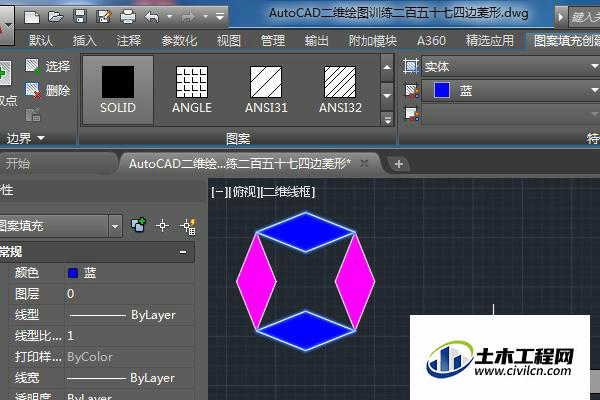This screenshot has height=400, width=600.
Task: Click the blue swatch in ribbon color dropdown
Action: pyautogui.click(x=442, y=90)
